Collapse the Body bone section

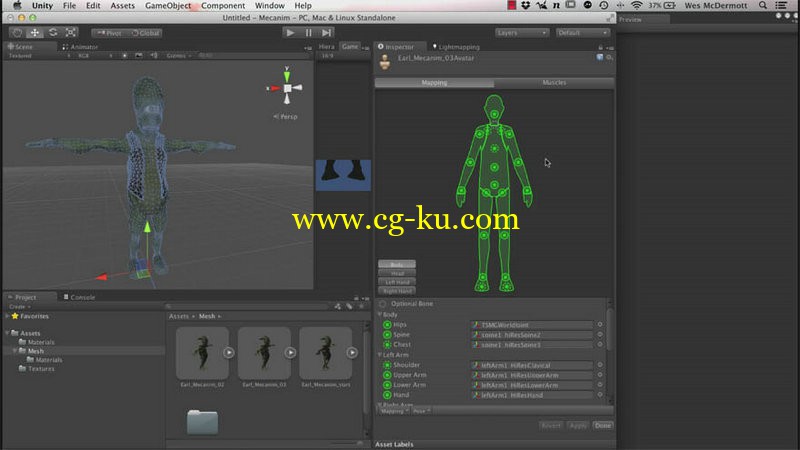(380, 315)
